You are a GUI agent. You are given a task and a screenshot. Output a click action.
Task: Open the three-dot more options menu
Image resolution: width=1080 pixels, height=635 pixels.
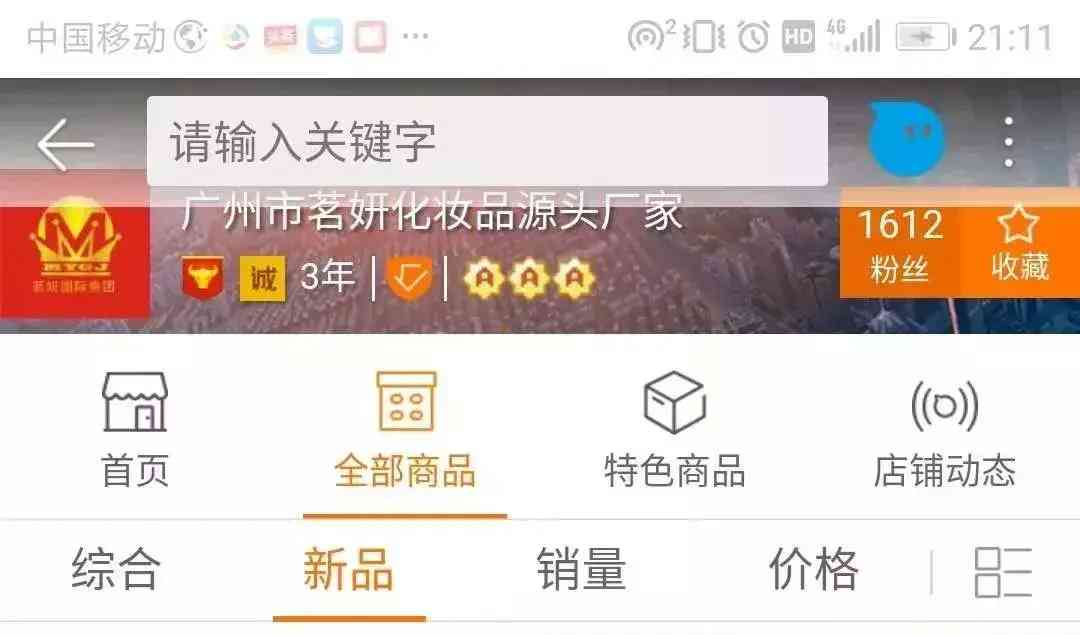(x=1008, y=142)
